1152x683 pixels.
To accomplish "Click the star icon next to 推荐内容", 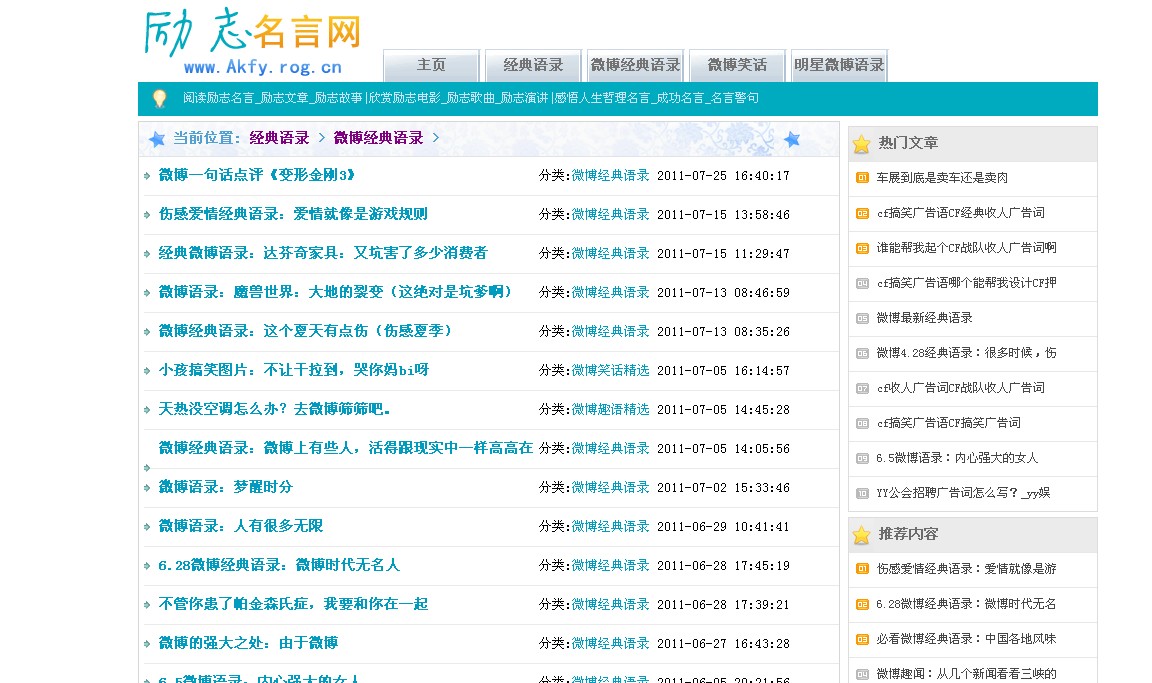I will click(x=861, y=535).
